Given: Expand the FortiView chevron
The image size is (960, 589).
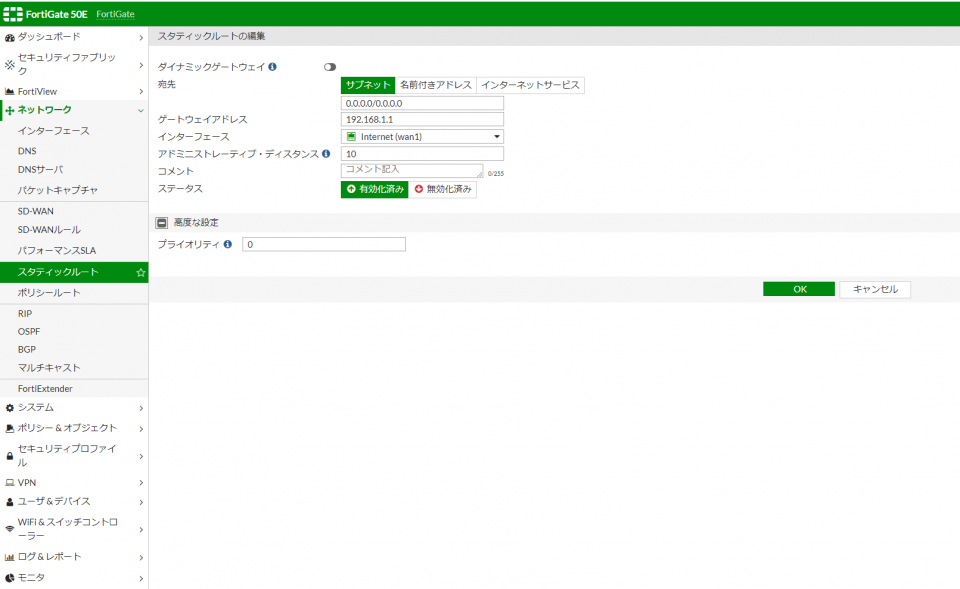Looking at the screenshot, I should tap(141, 92).
